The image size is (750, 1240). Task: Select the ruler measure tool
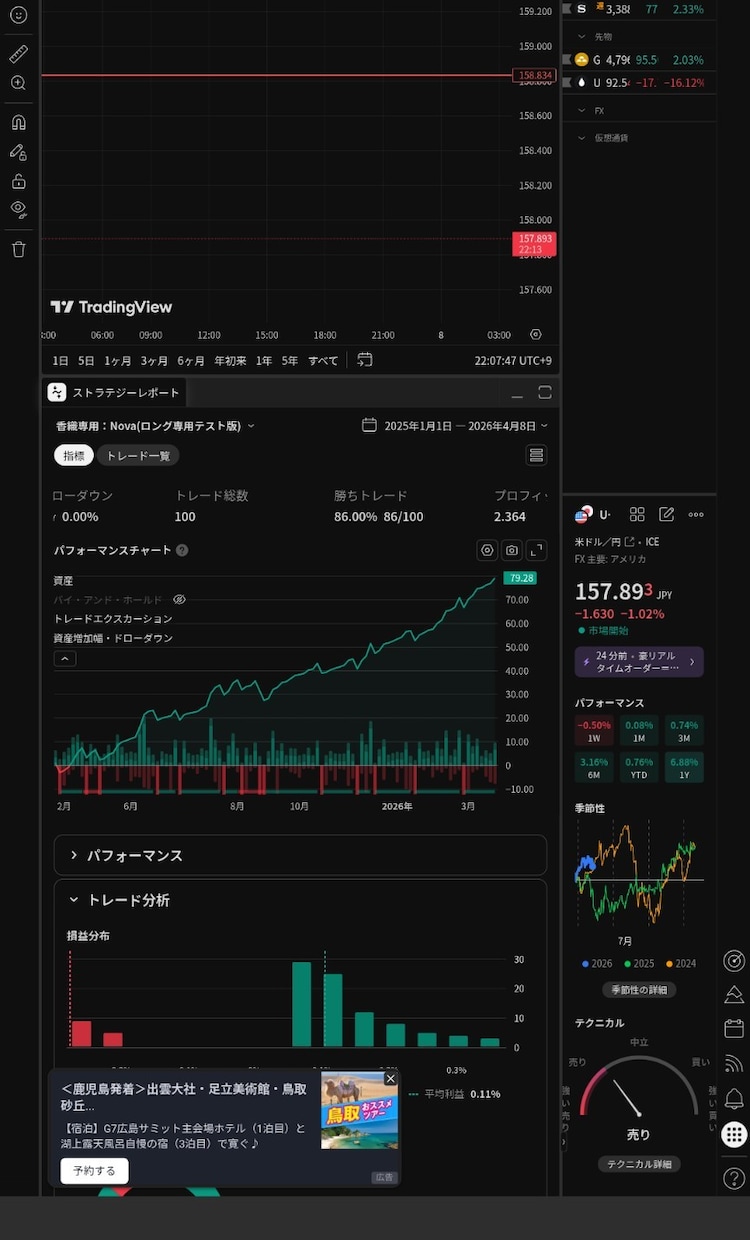tap(18, 54)
